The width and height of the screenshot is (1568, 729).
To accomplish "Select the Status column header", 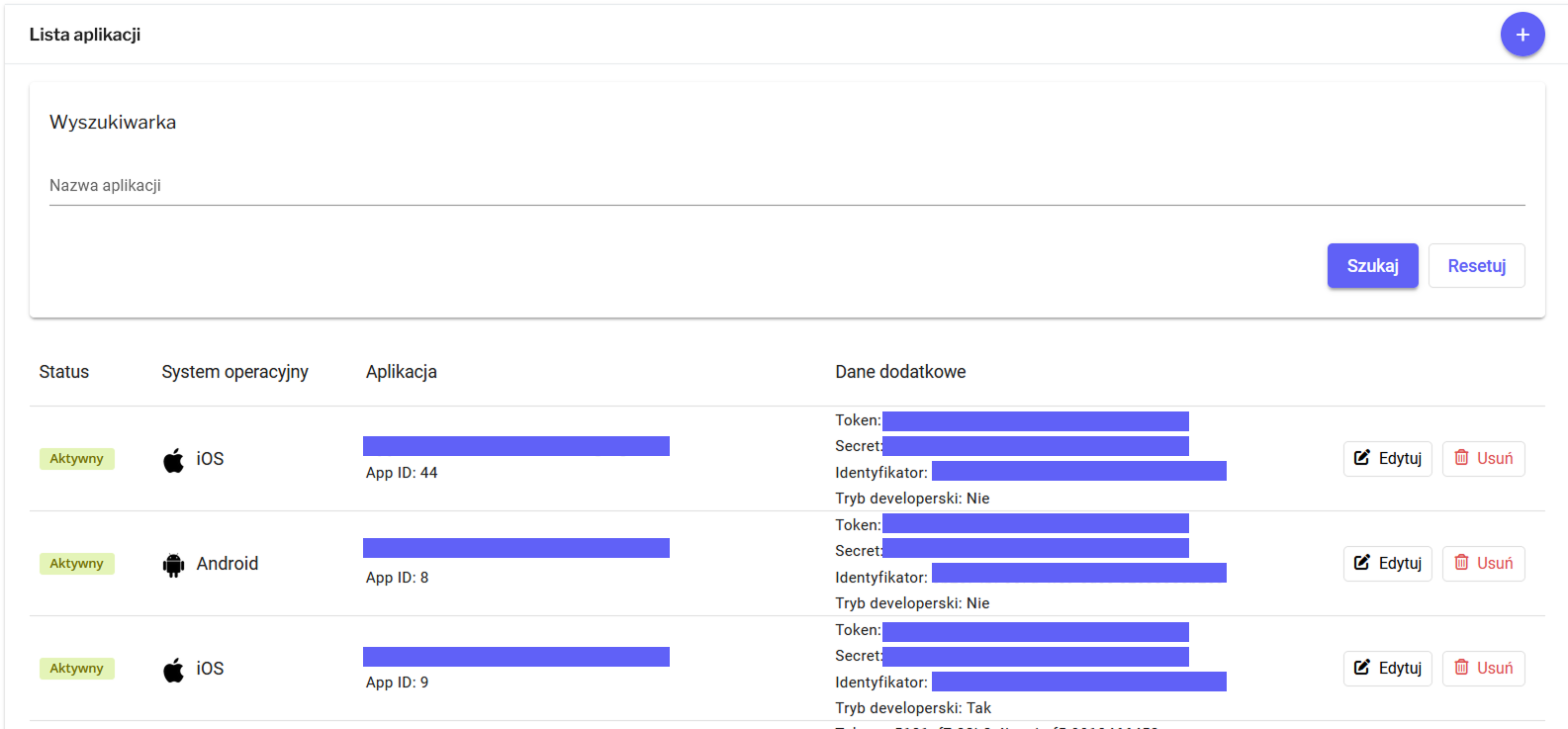I will pyautogui.click(x=64, y=372).
